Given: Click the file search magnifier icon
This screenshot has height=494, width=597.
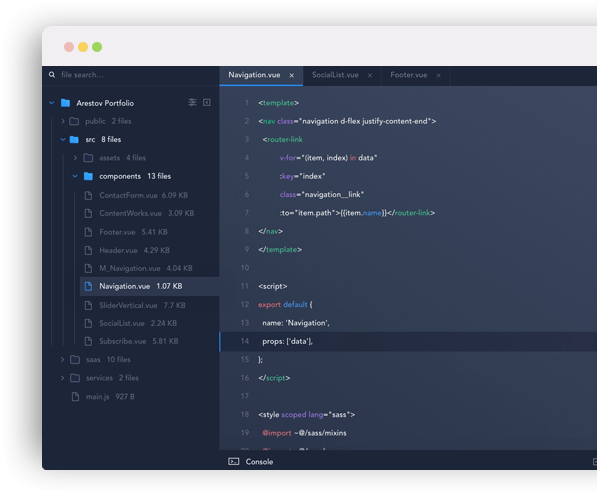Looking at the screenshot, I should tap(52, 75).
